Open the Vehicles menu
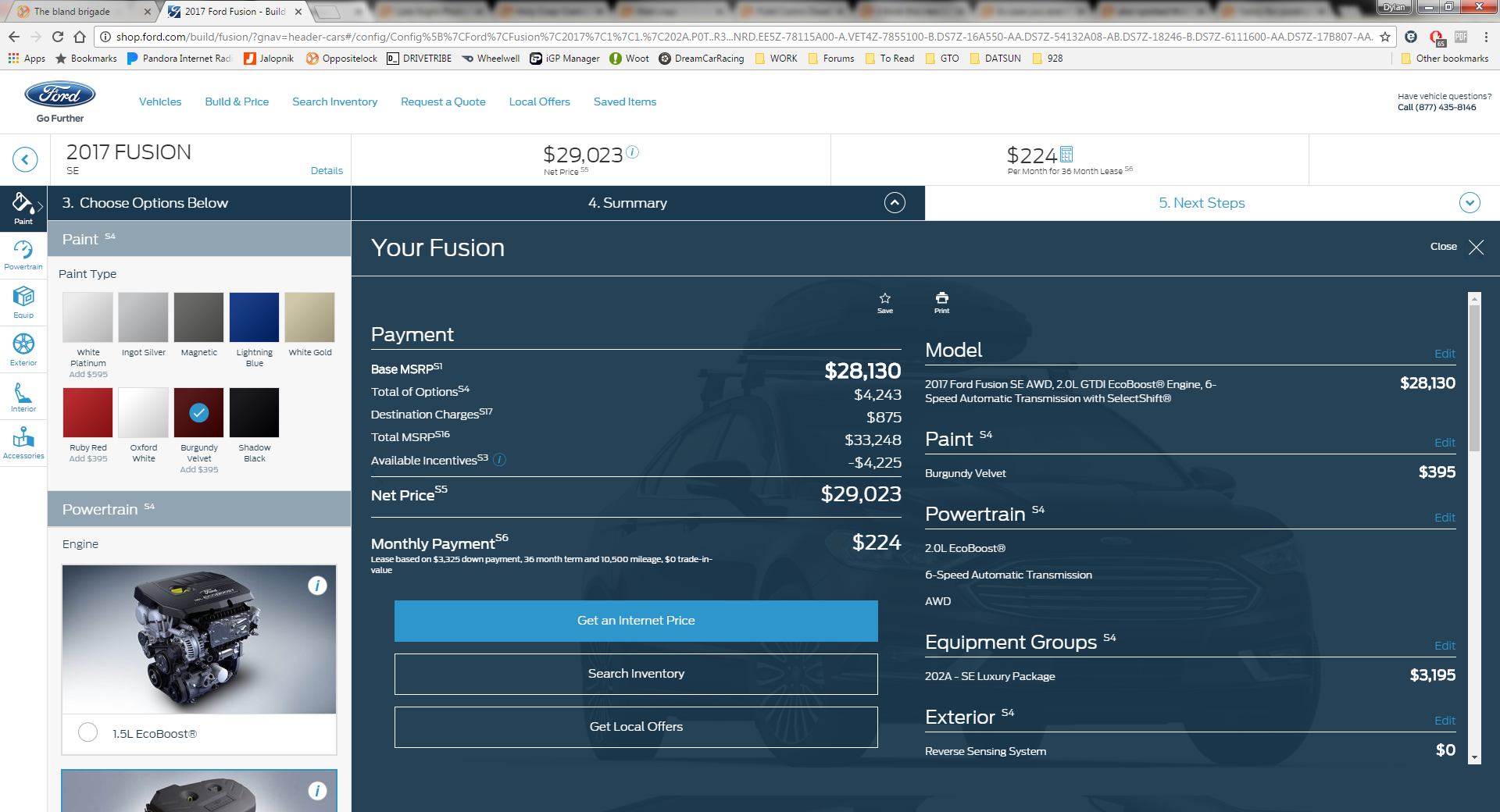Screen dimensions: 1500x812 click(x=160, y=101)
